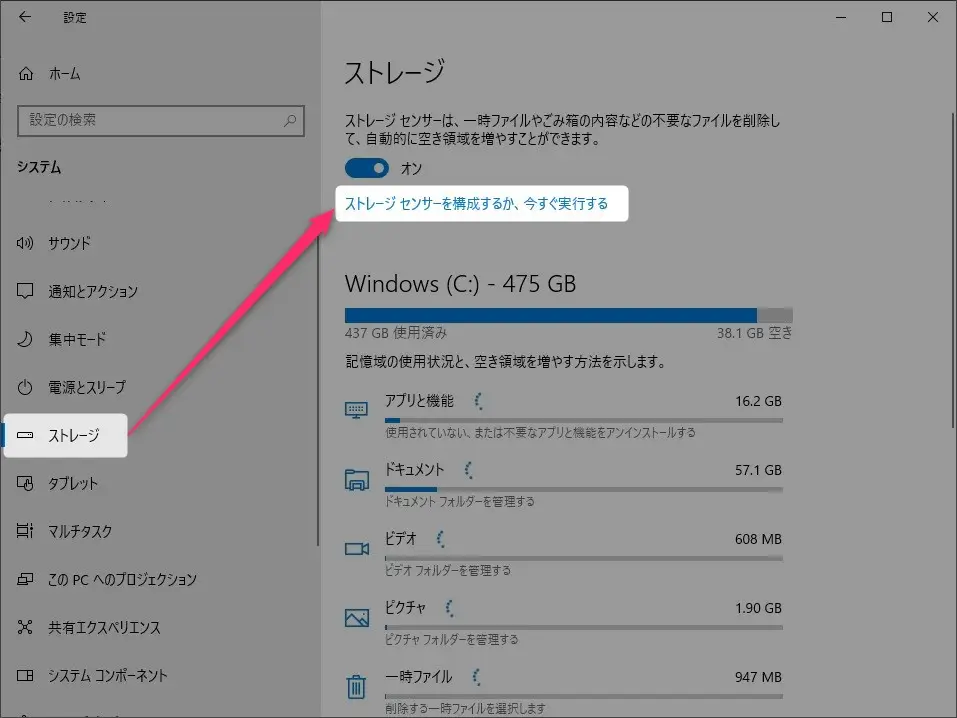Click the search magnifier icon
This screenshot has height=718, width=957.
290,120
